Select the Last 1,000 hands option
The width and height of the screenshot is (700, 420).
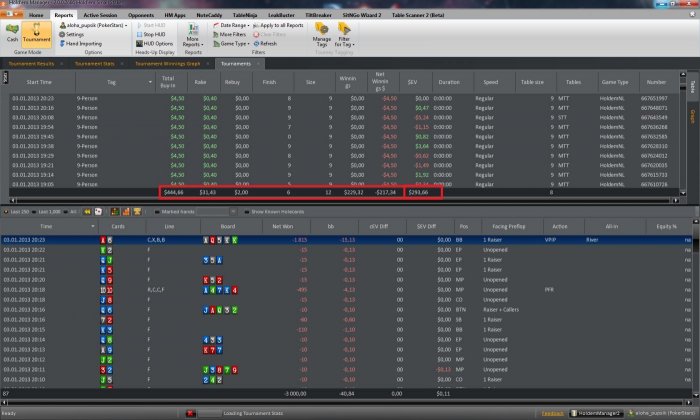47,212
